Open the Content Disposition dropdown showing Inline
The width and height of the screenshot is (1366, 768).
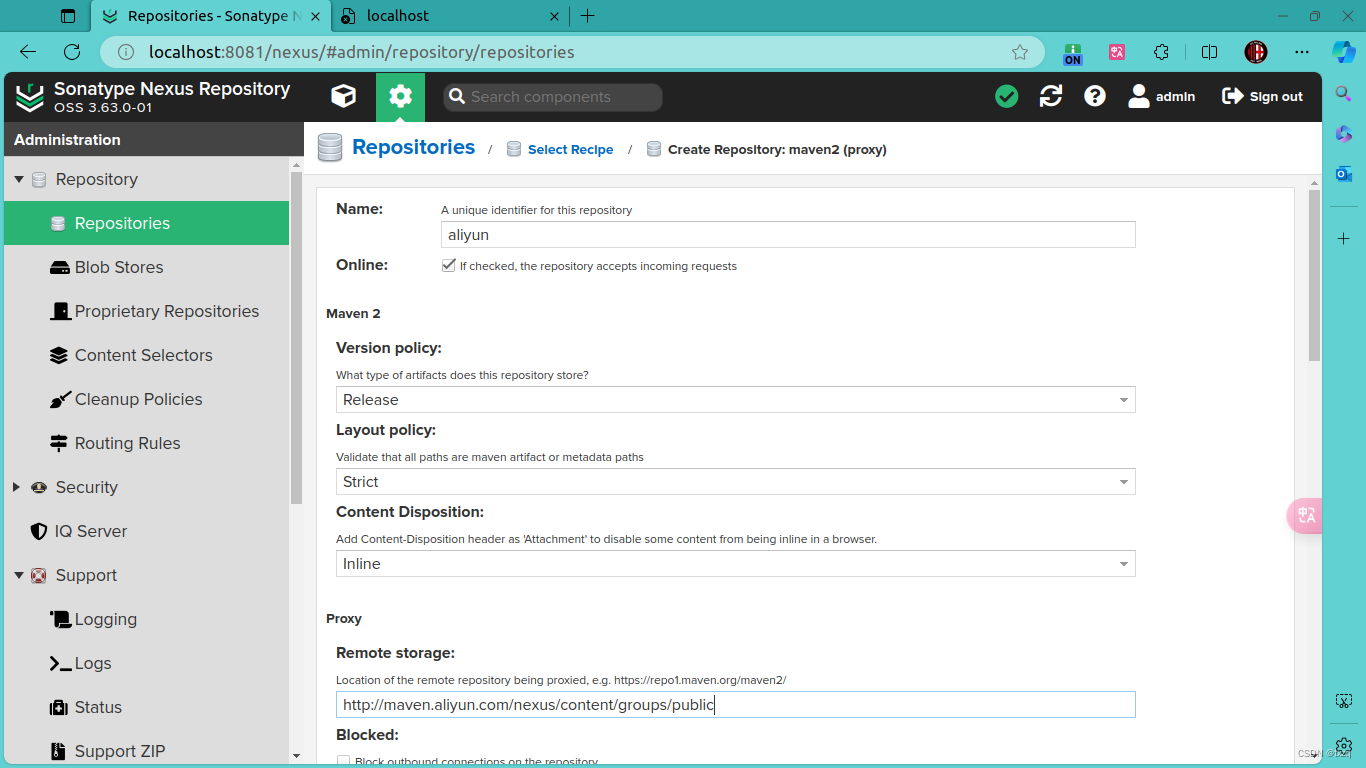click(x=735, y=563)
